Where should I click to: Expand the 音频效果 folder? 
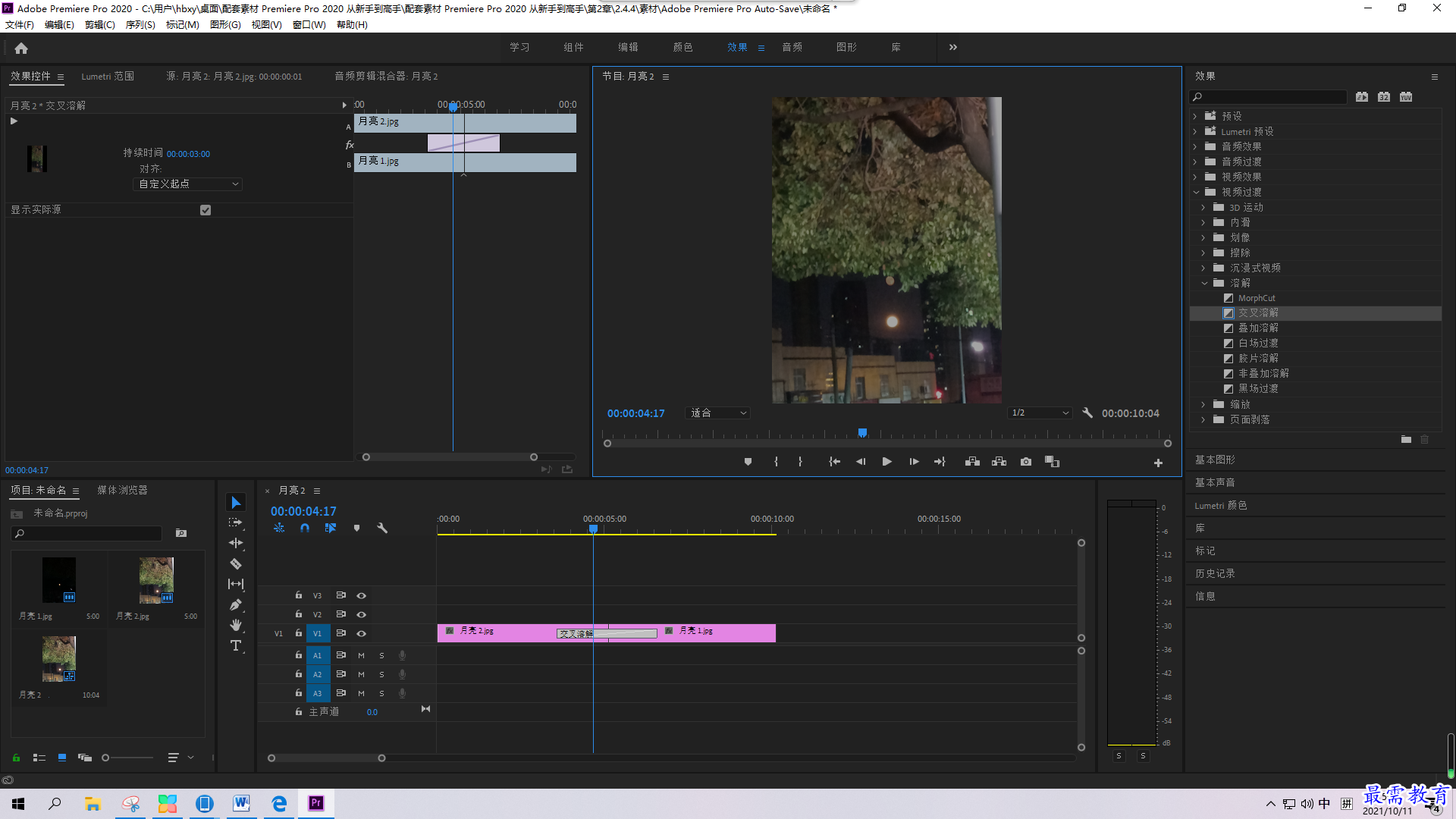1195,146
